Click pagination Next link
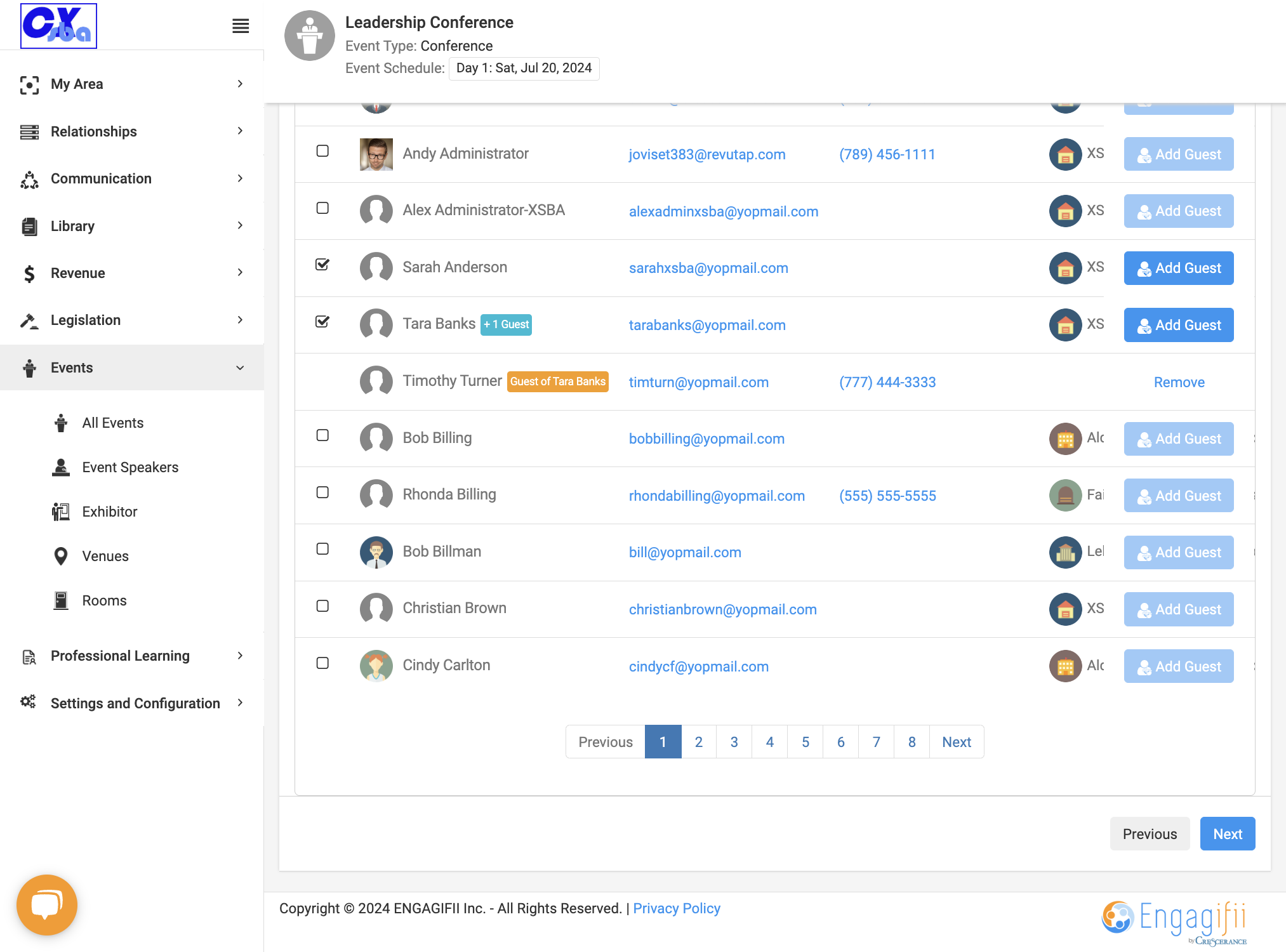 pos(957,742)
